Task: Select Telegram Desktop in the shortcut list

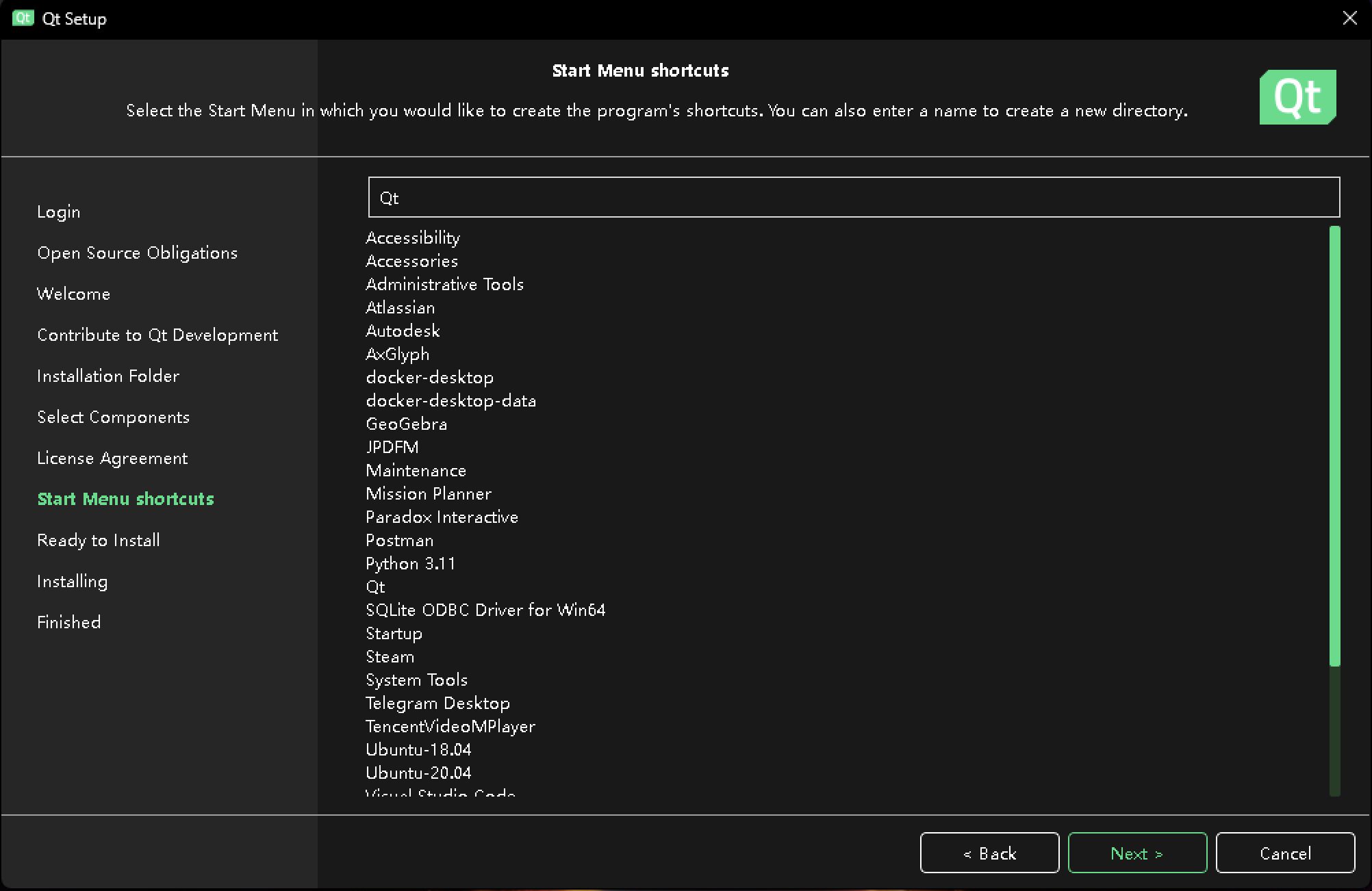Action: coord(437,703)
